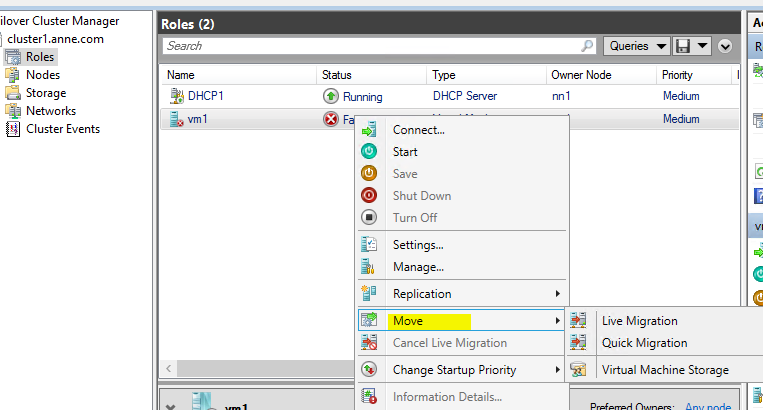Screen dimensions: 763x410
Task: Select the DHCP1 role row
Action: 450,96
